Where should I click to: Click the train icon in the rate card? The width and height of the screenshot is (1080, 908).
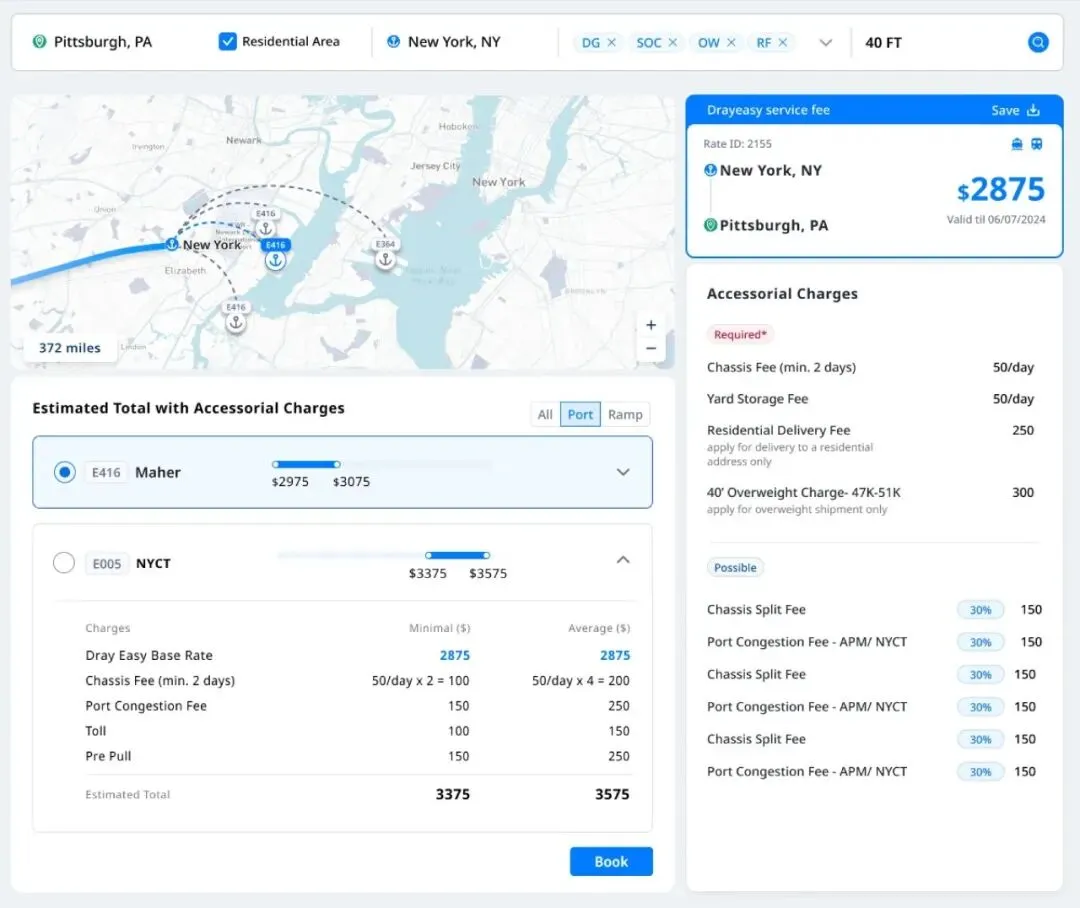(x=1037, y=144)
